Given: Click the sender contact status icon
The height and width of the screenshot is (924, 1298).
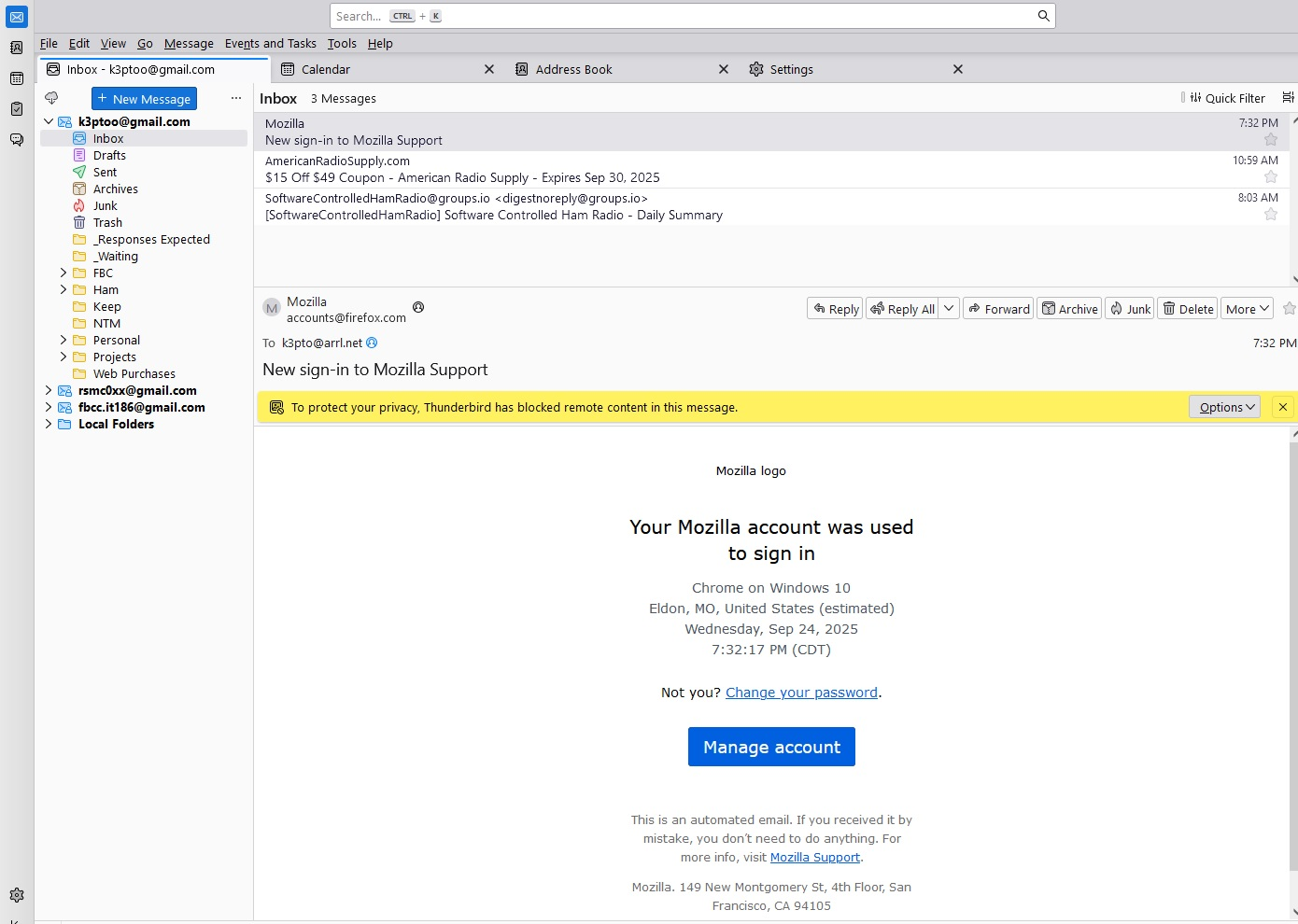Looking at the screenshot, I should tap(418, 307).
